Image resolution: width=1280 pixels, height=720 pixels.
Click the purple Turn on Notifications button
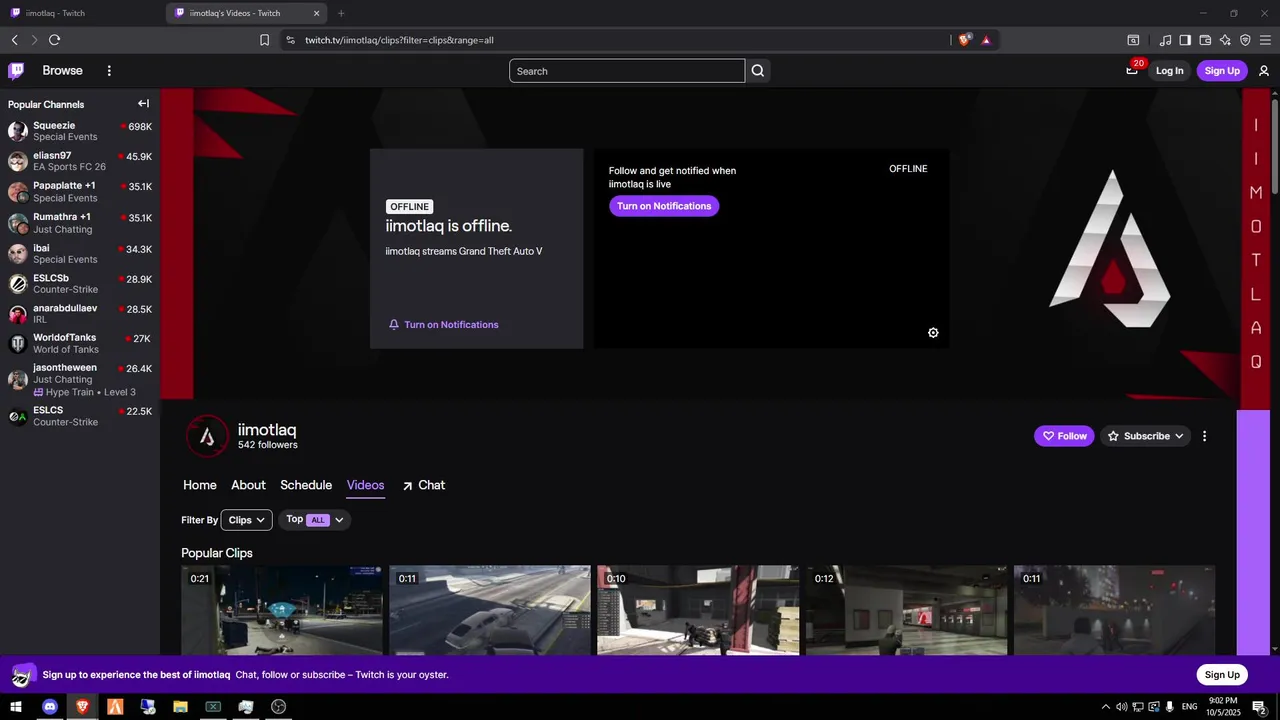pos(664,206)
